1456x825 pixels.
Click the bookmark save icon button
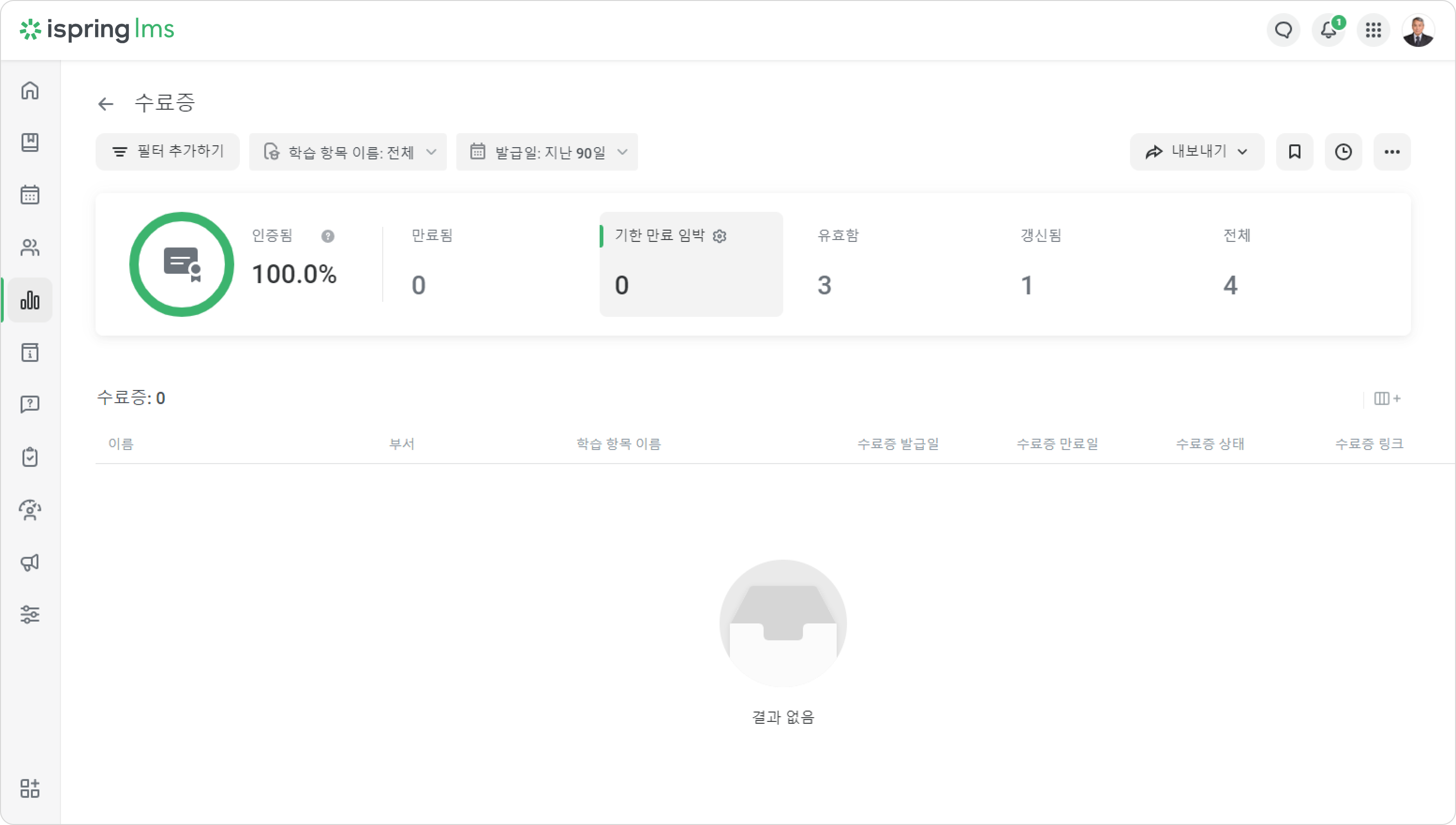[1295, 152]
